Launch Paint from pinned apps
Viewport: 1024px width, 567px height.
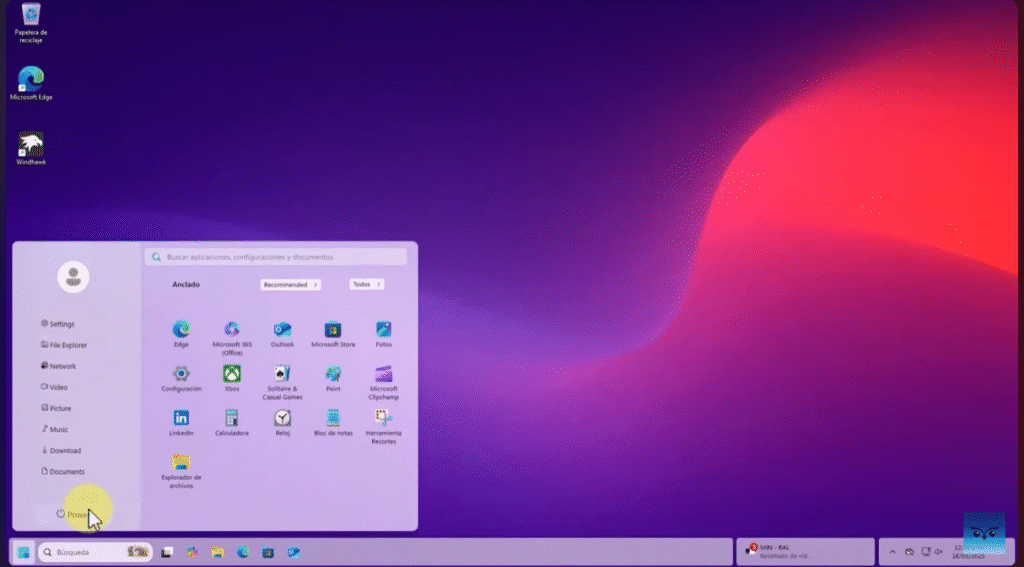pyautogui.click(x=333, y=375)
